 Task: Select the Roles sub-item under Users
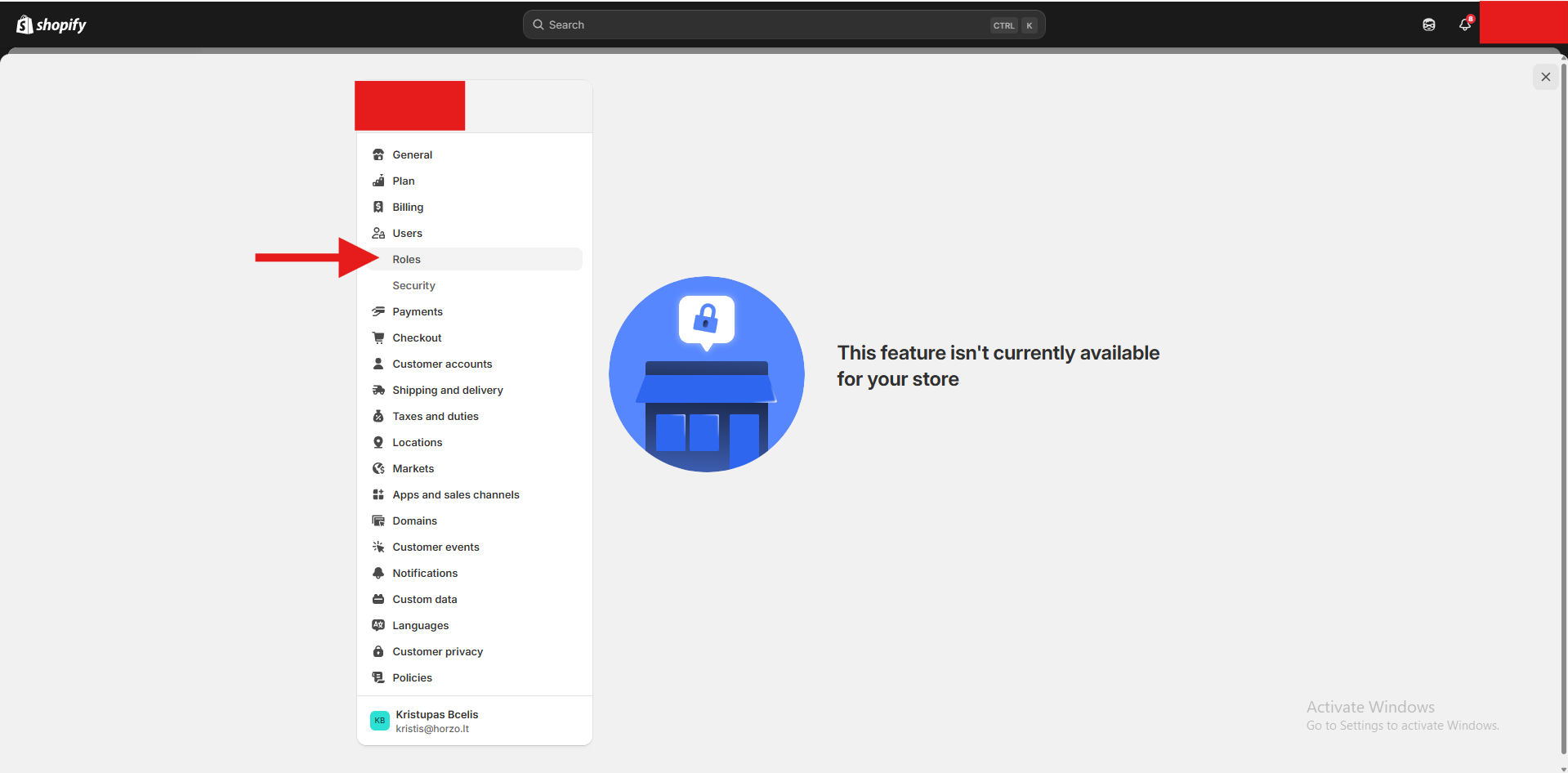click(x=406, y=259)
